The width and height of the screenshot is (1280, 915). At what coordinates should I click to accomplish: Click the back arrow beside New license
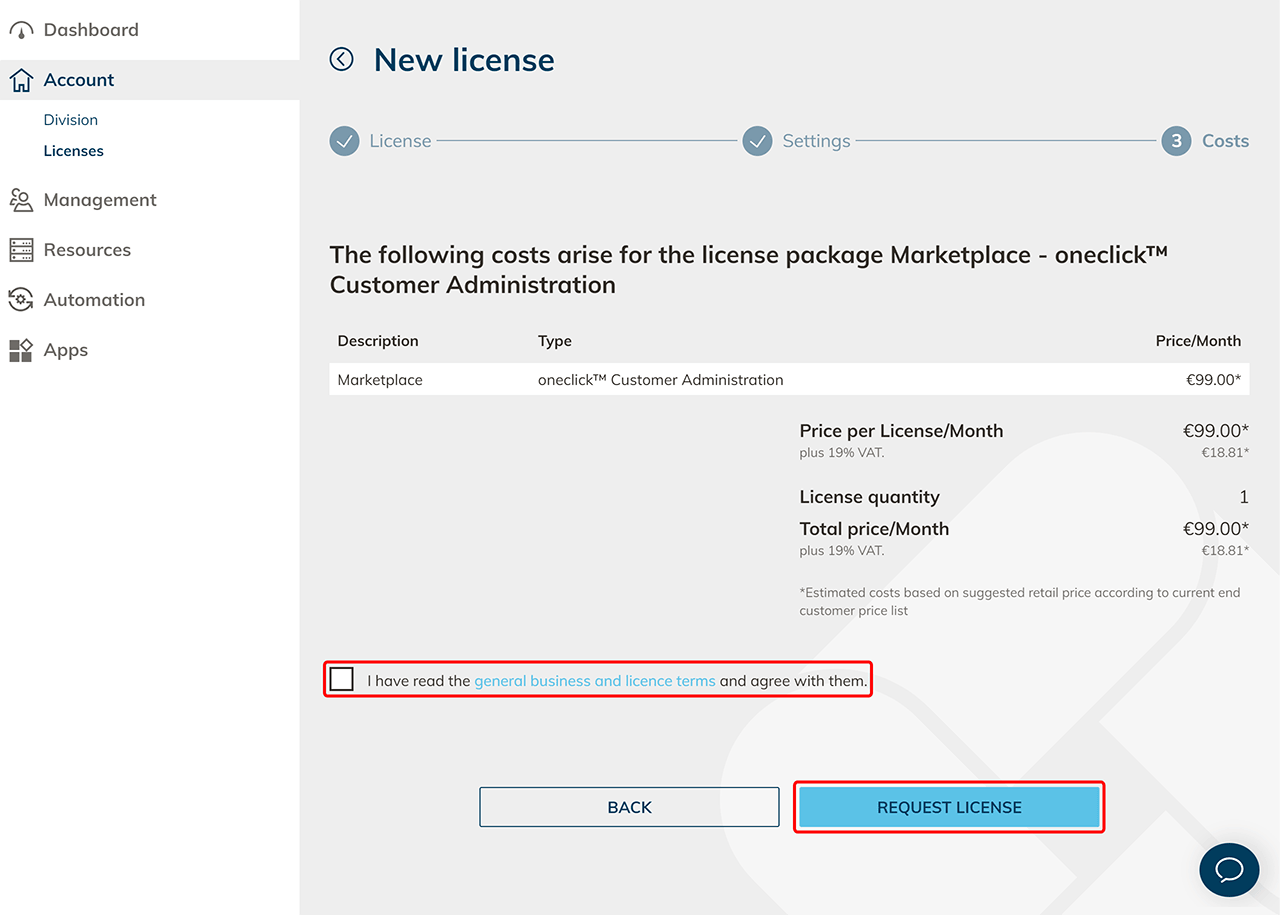pyautogui.click(x=342, y=60)
